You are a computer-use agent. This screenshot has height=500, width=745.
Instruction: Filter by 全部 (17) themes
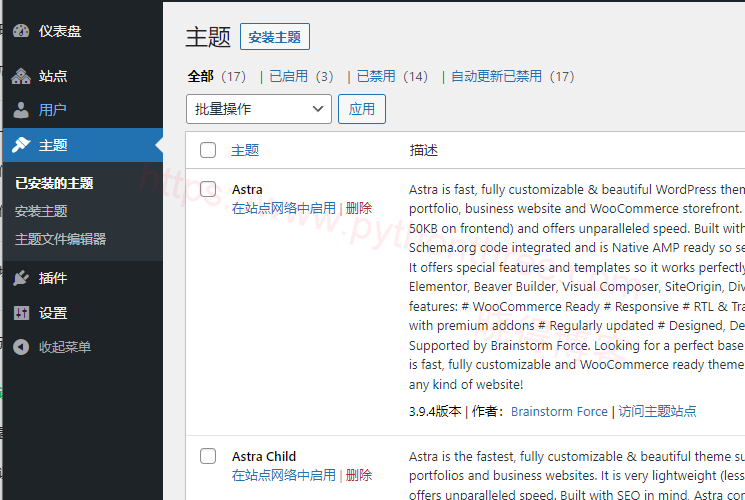(x=217, y=77)
